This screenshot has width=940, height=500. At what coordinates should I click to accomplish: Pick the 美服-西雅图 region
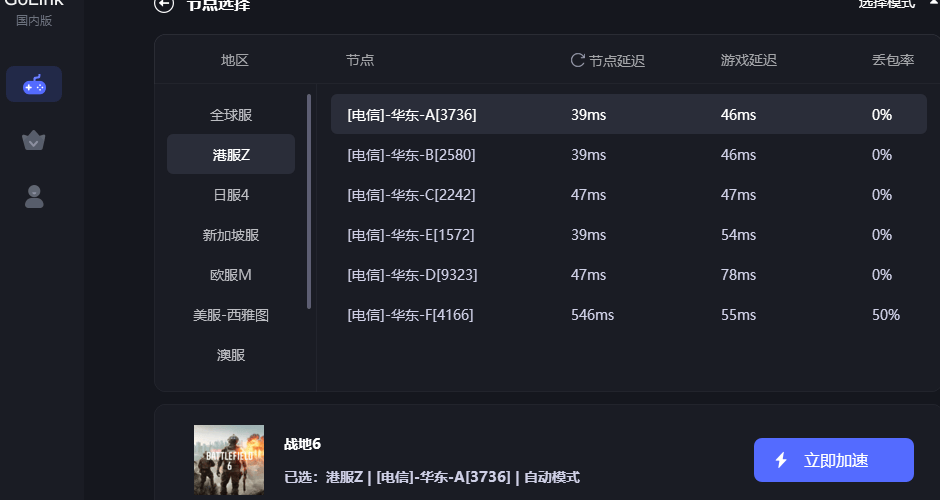click(x=231, y=315)
